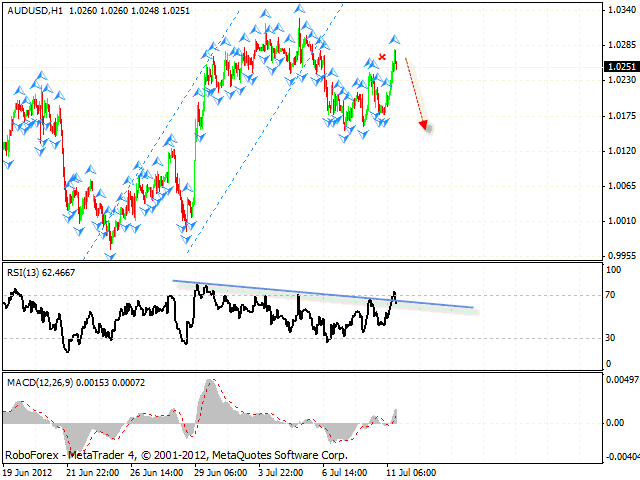Screen dimensions: 640x480
Task: Click the 1.0175 price axis label
Action: (x=619, y=116)
